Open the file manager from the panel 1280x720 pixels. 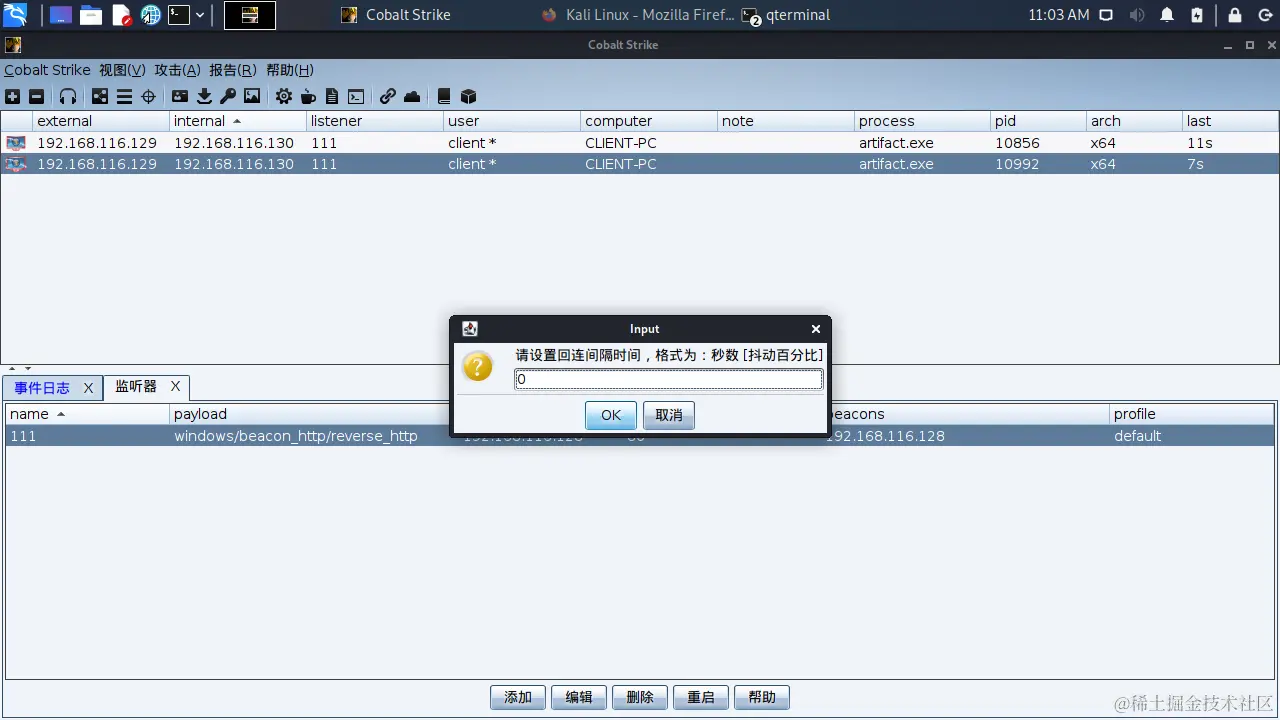pos(91,15)
